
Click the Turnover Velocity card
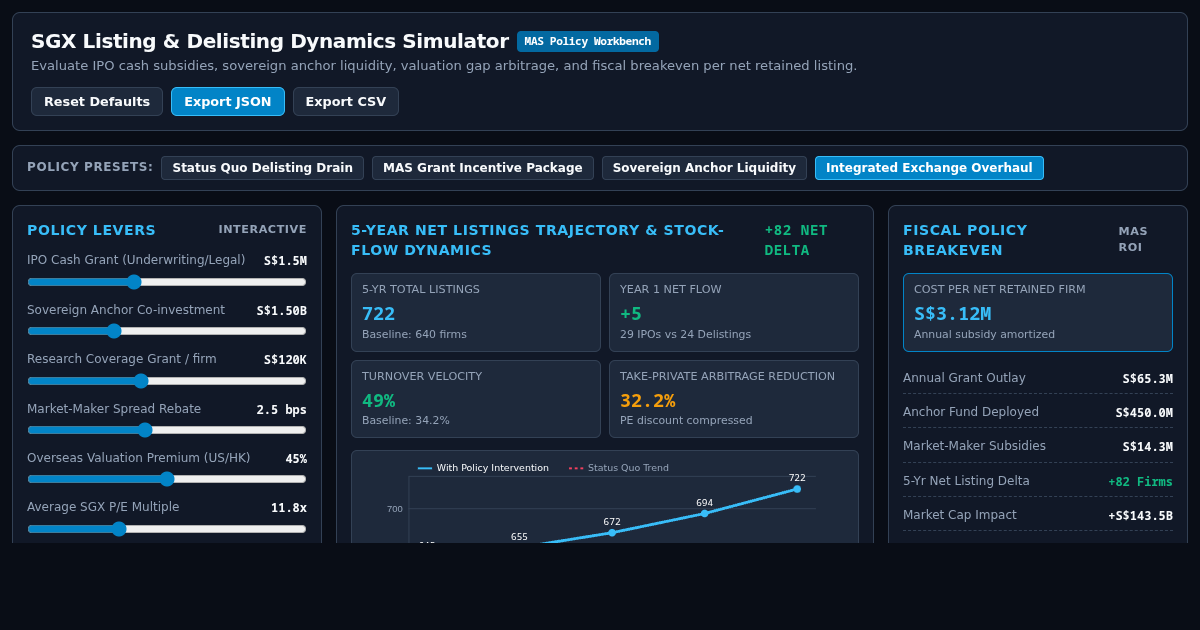476,399
